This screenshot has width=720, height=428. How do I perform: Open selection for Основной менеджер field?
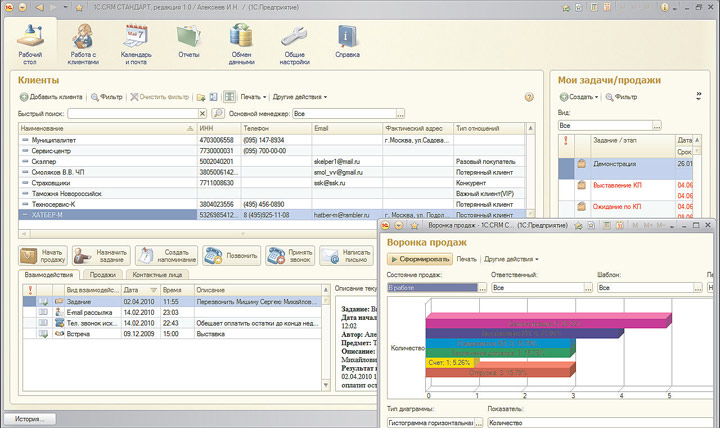[x=400, y=113]
